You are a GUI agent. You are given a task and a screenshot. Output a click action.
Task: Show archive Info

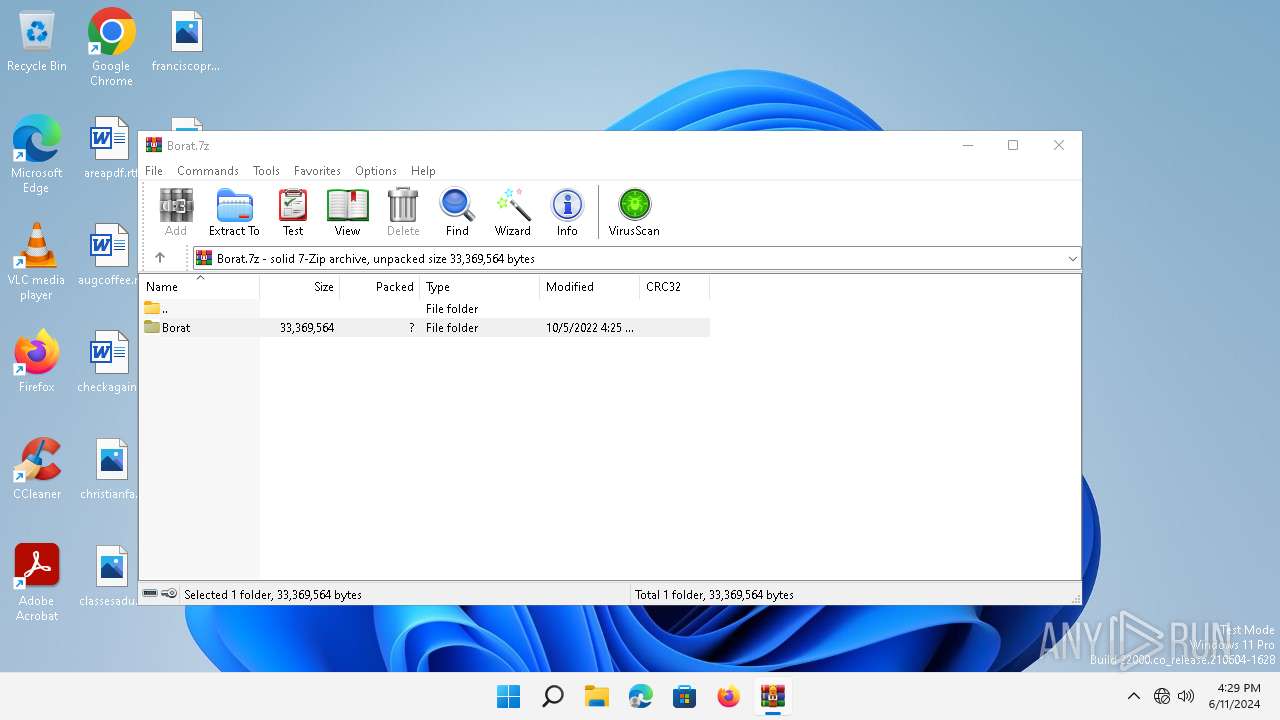coord(567,212)
